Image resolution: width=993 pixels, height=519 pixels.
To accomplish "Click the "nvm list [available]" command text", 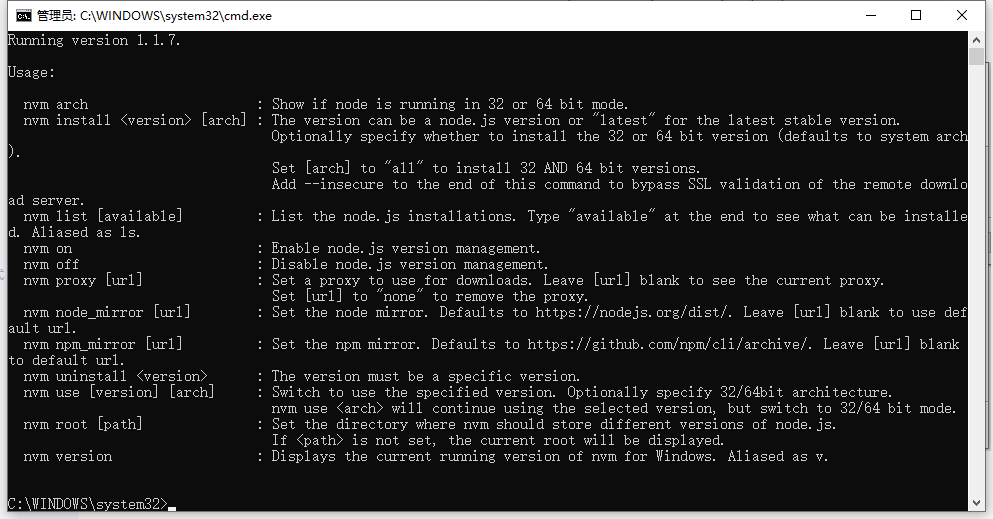I will point(103,216).
